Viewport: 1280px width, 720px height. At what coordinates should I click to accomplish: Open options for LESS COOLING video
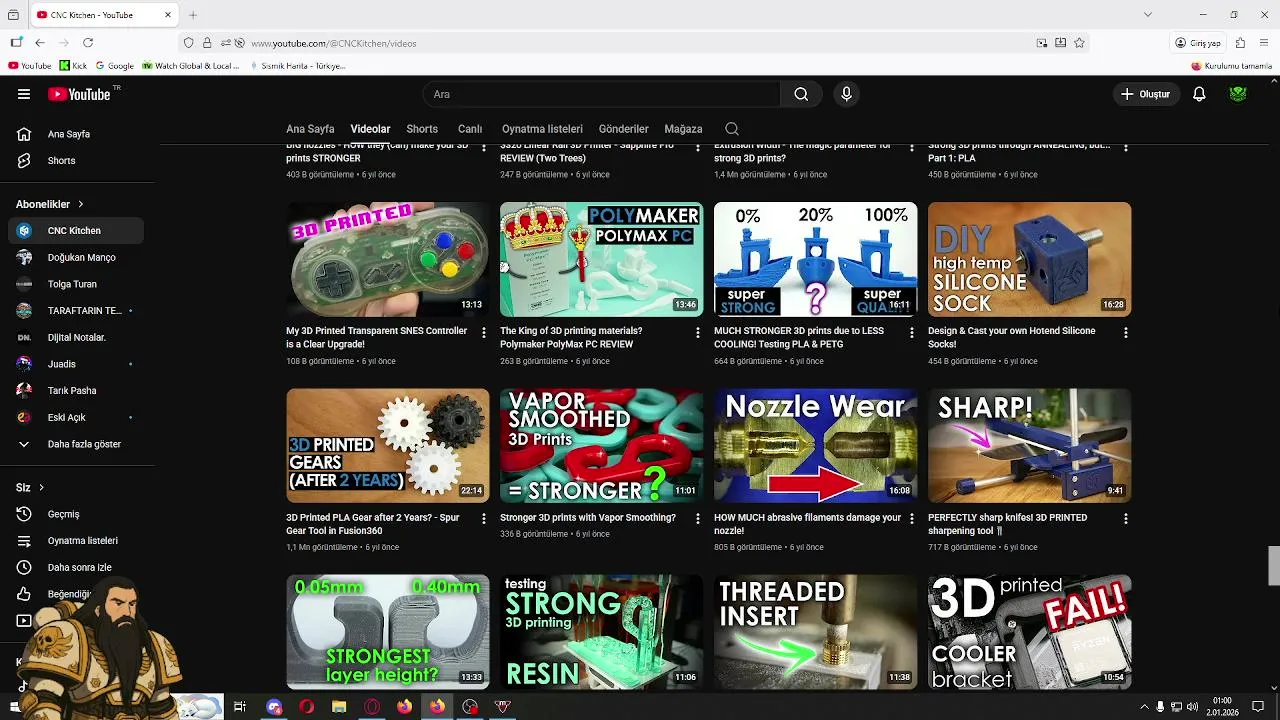pyautogui.click(x=911, y=332)
